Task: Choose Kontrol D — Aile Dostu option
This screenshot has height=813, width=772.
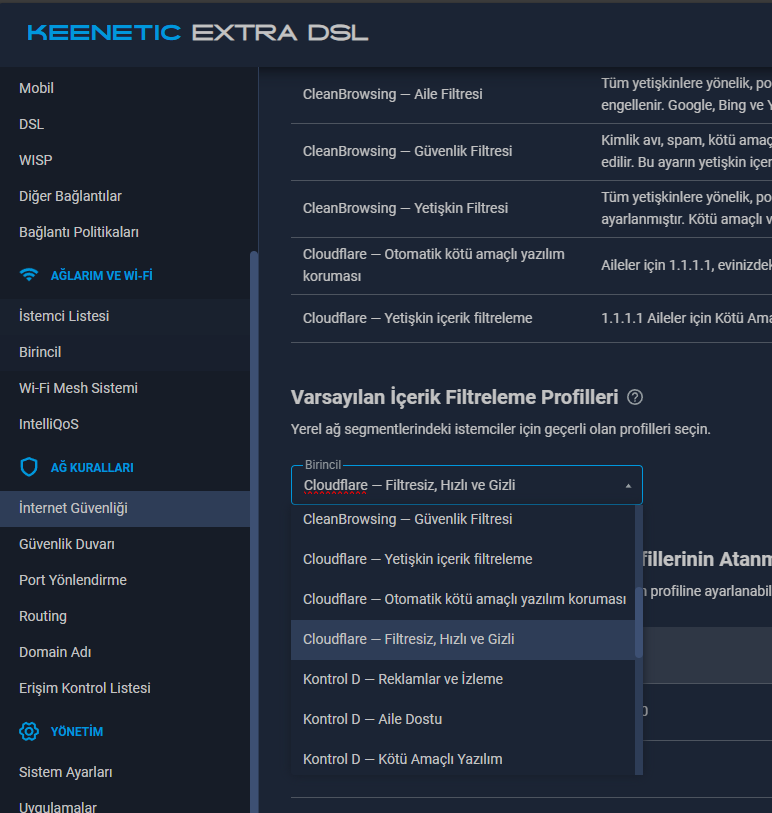Action: [x=462, y=719]
